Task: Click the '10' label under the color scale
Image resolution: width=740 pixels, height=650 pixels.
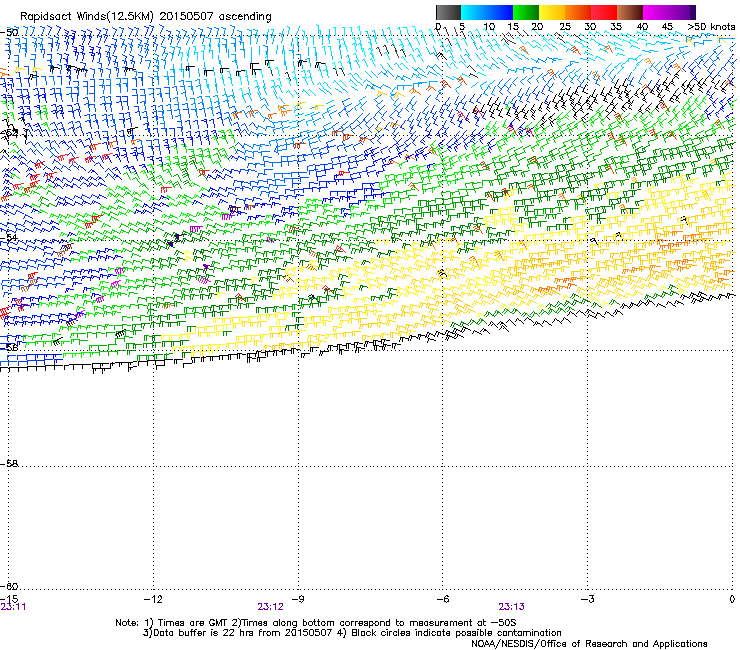Action: pyautogui.click(x=489, y=27)
